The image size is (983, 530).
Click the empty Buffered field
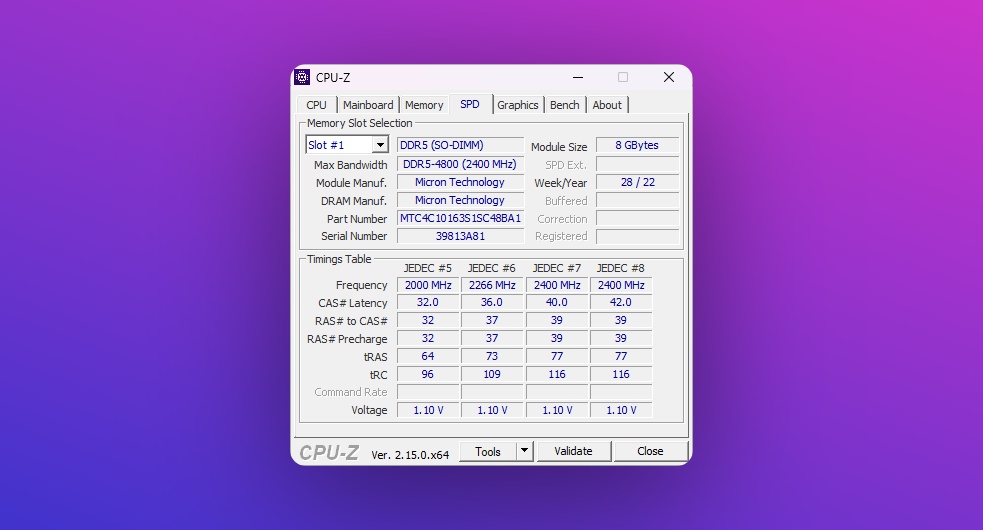click(x=637, y=200)
